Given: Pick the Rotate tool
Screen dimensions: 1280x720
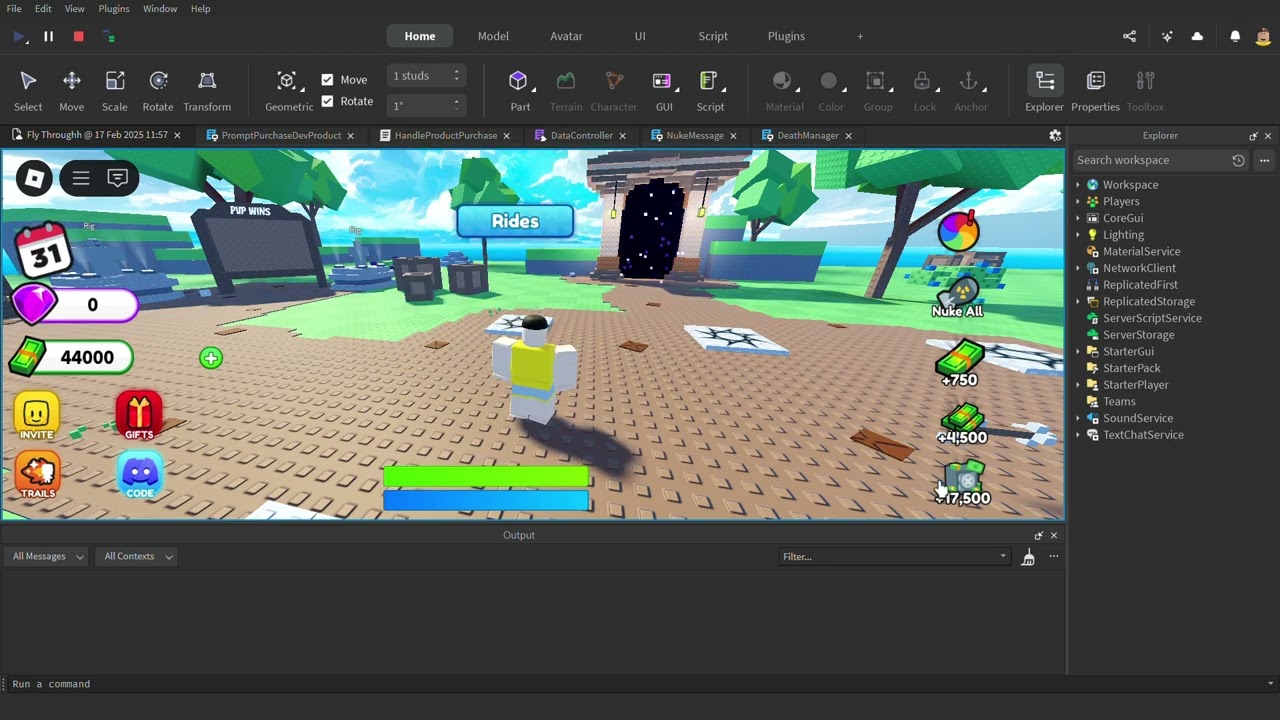Looking at the screenshot, I should click(x=158, y=91).
